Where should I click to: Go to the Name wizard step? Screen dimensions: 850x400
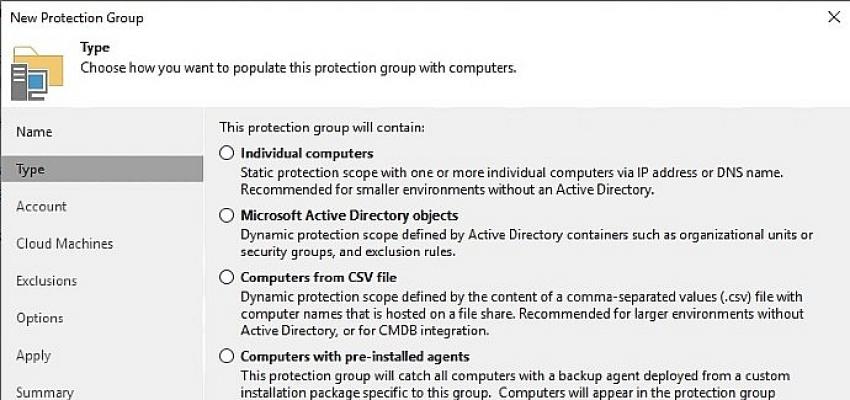34,132
